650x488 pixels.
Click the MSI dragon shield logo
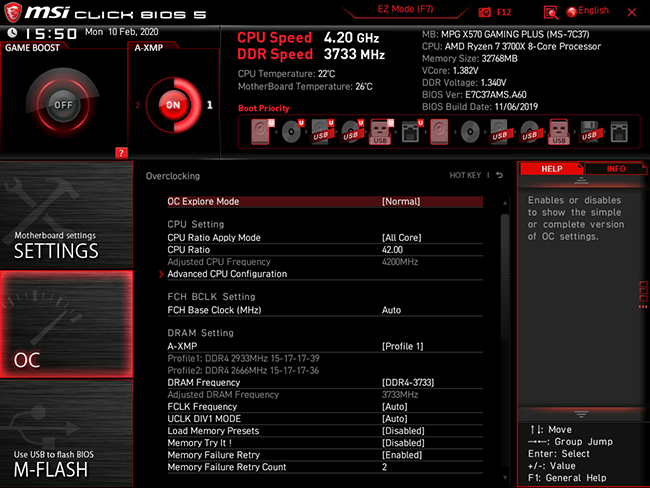tap(13, 12)
